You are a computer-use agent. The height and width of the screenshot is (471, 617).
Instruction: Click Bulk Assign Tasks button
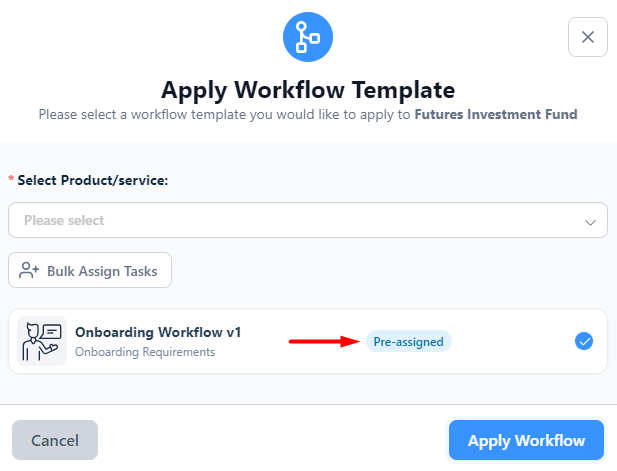pos(90,270)
